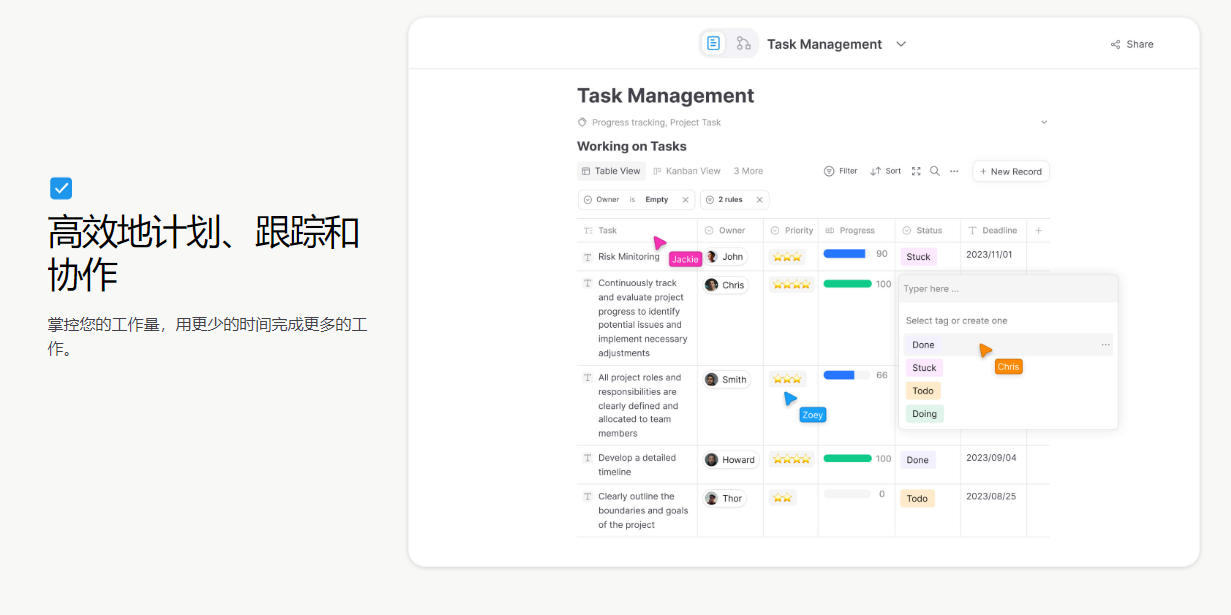This screenshot has height=615, width=1231.
Task: Open the Owner column header
Action: point(730,230)
